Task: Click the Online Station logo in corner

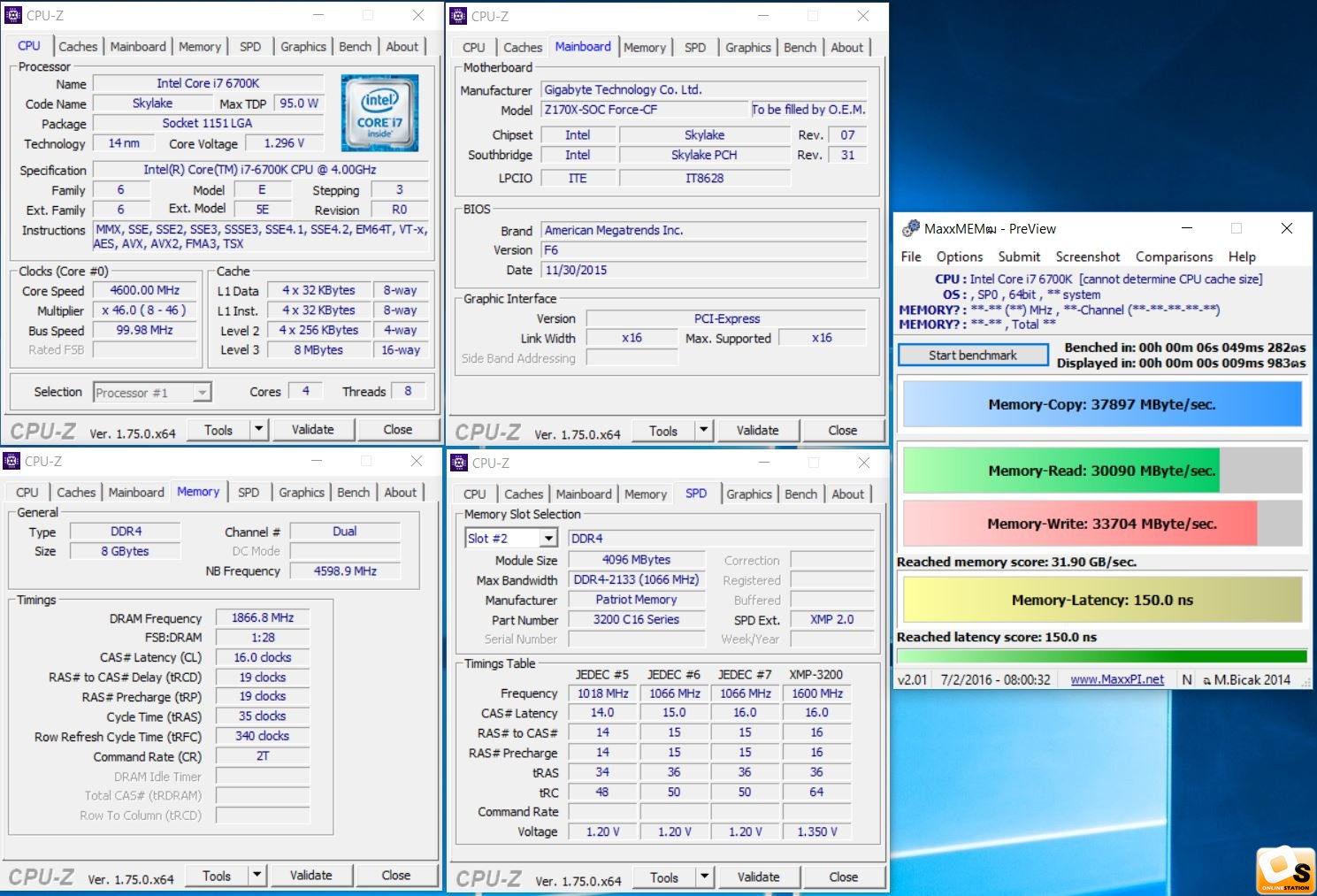Action: click(x=1284, y=870)
